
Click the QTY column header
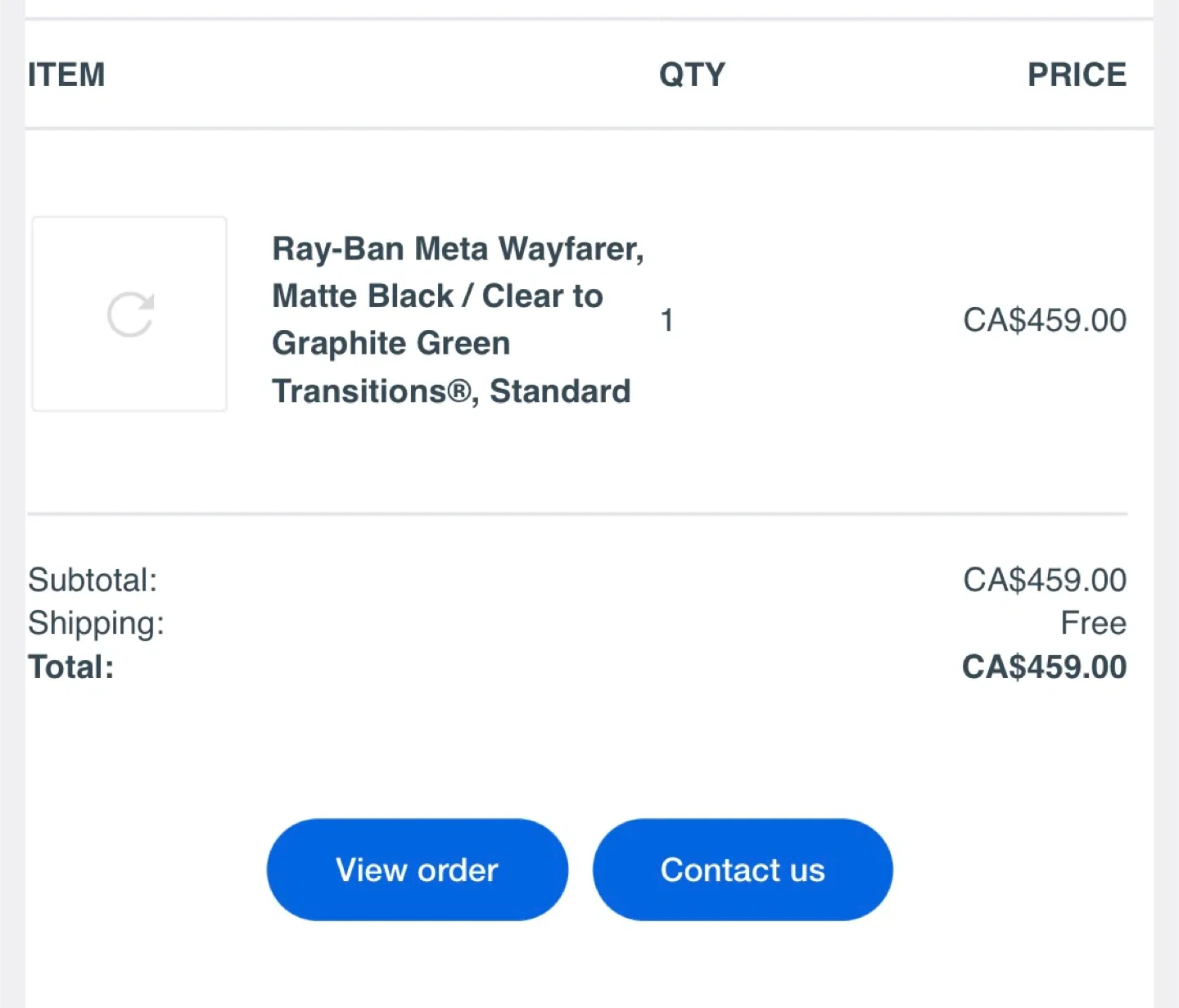[693, 75]
